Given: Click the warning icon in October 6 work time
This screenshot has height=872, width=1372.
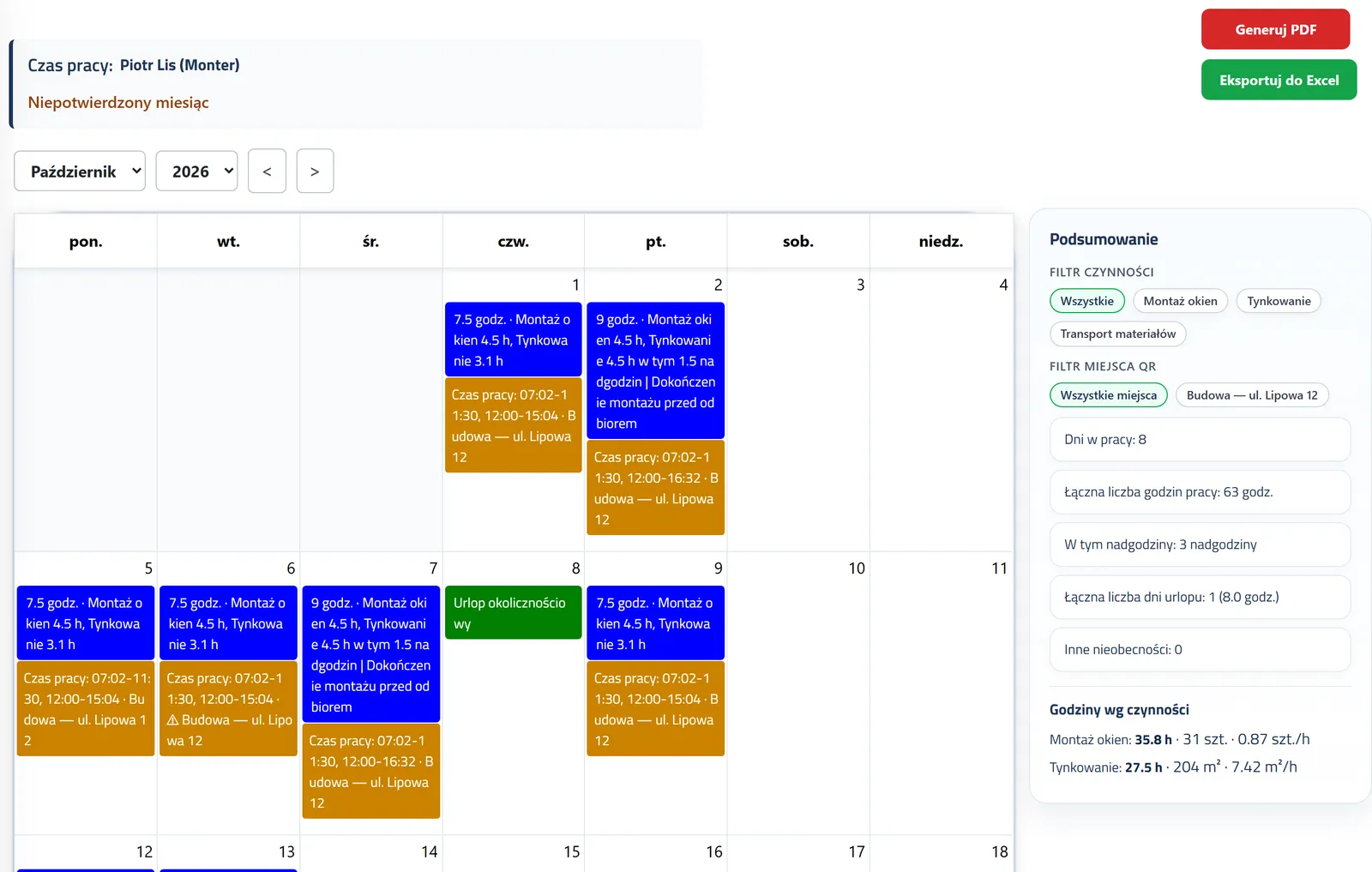Looking at the screenshot, I should click(172, 720).
